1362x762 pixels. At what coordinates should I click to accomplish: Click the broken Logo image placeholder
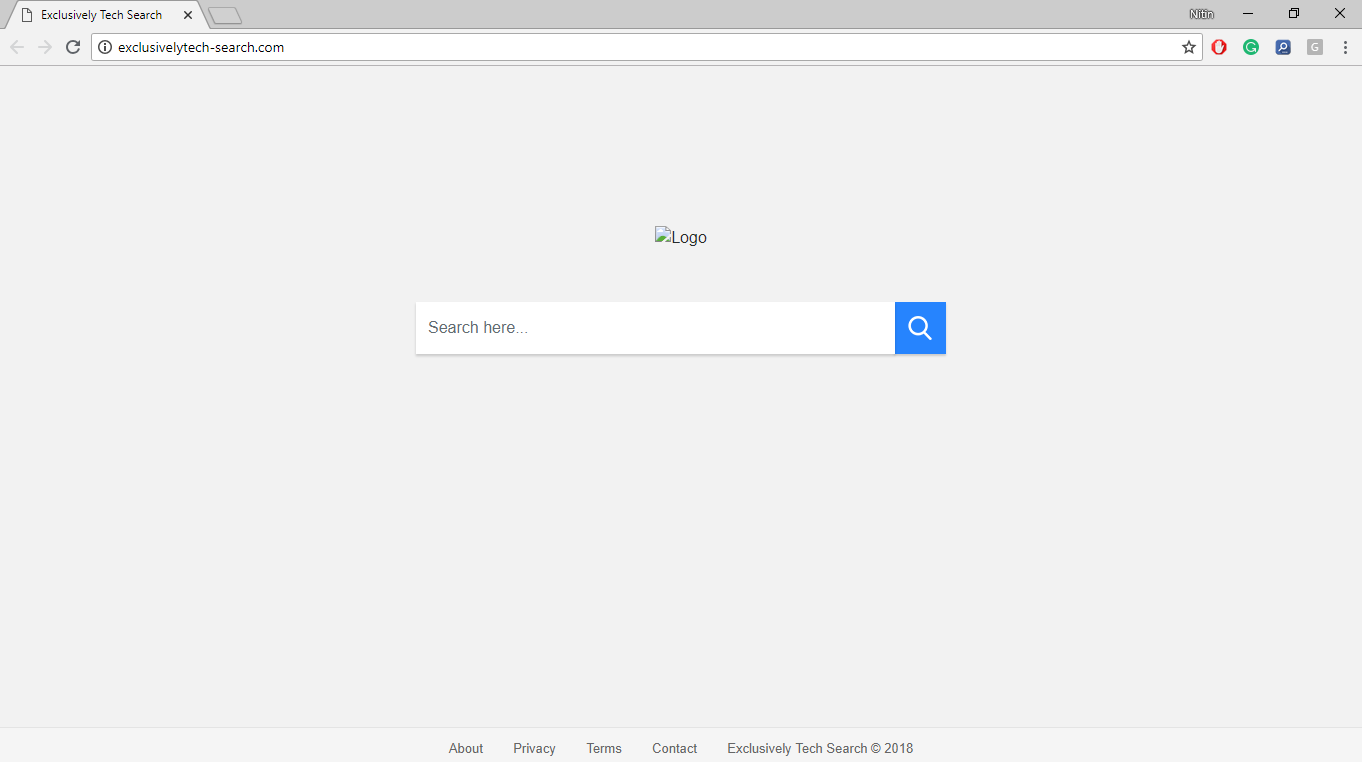[680, 236]
